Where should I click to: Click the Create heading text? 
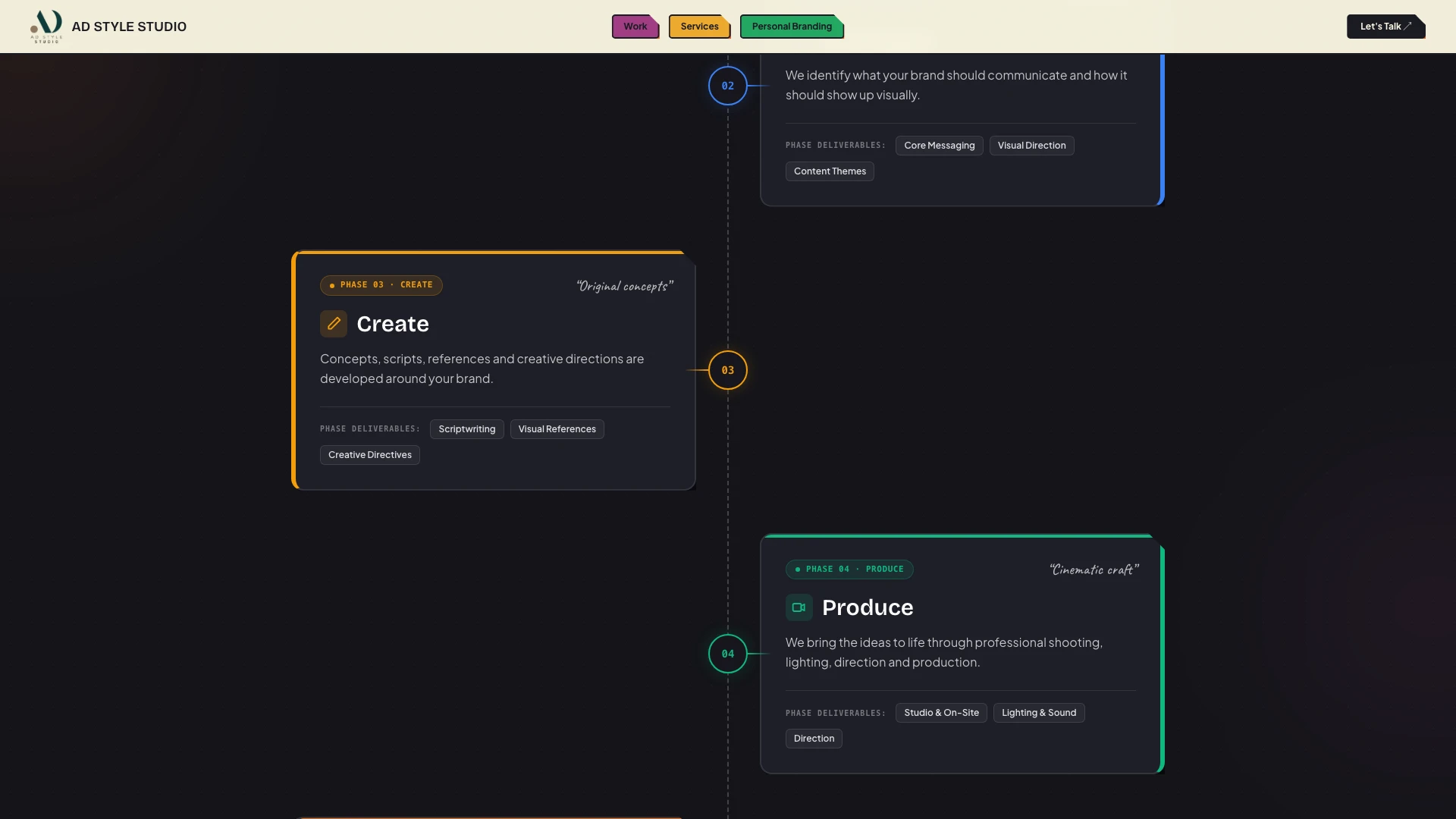tap(393, 324)
